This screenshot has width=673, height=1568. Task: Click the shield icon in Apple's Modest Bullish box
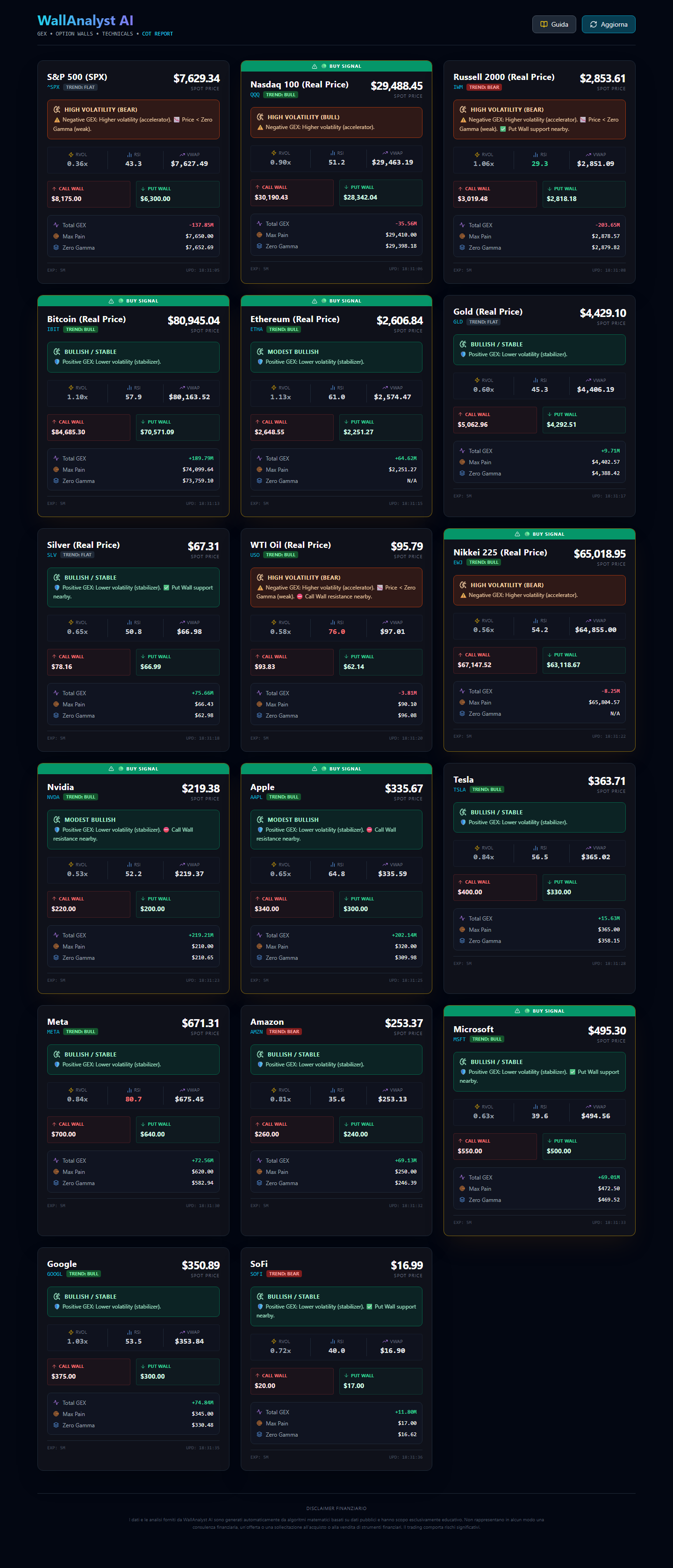(x=260, y=830)
